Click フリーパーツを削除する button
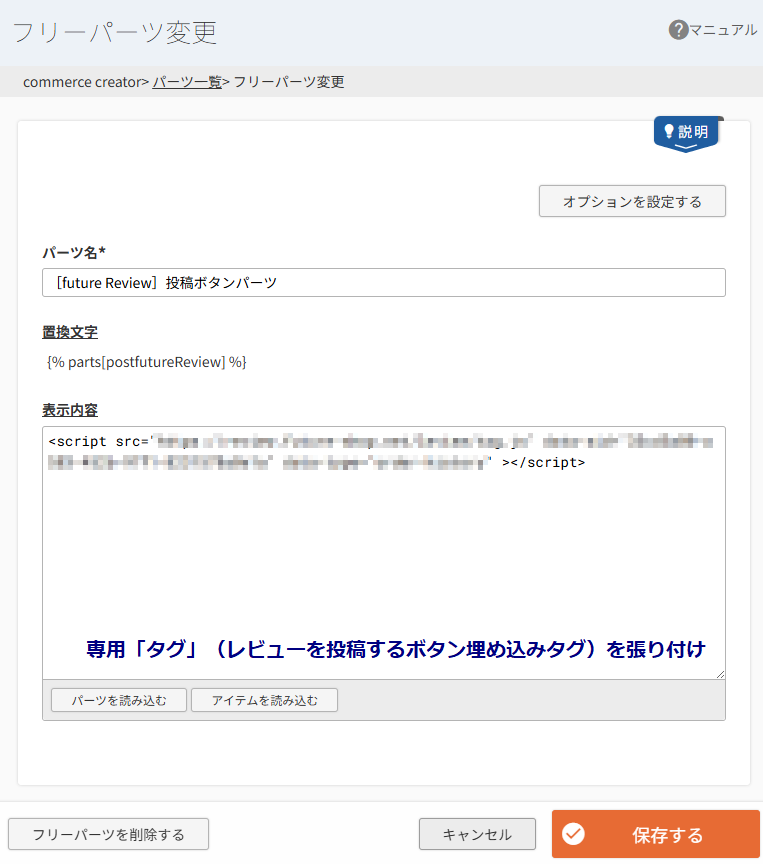The width and height of the screenshot is (763, 864). (108, 834)
